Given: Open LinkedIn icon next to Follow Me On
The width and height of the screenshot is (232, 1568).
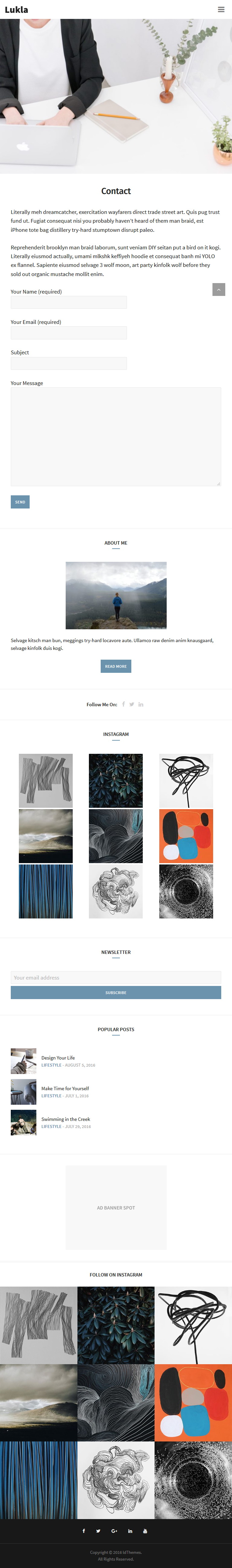Looking at the screenshot, I should pyautogui.click(x=141, y=704).
